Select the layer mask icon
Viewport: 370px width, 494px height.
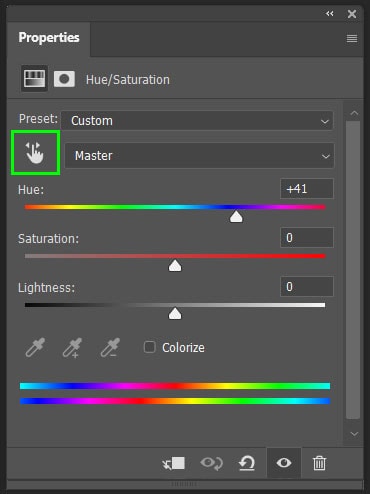coord(64,79)
